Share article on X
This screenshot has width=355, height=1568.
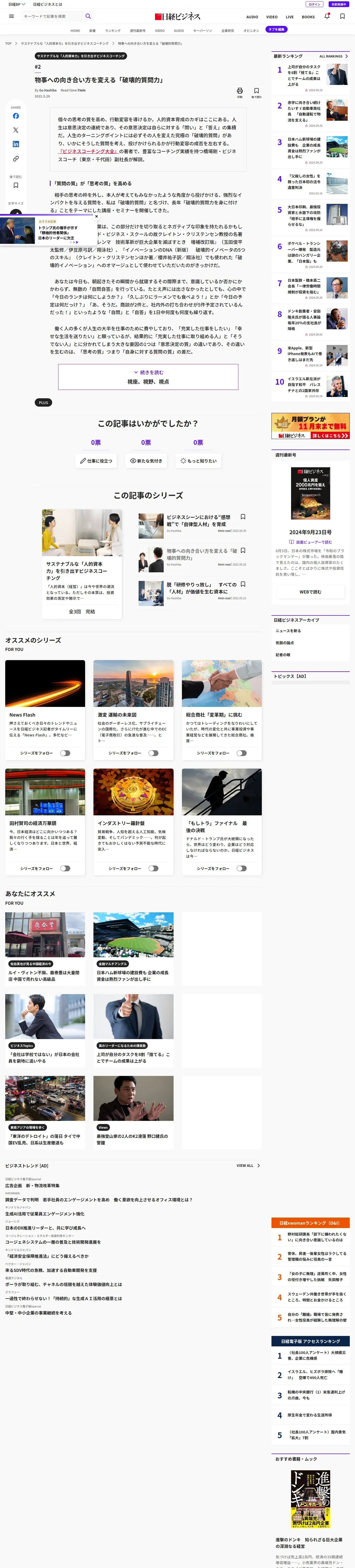[x=16, y=130]
